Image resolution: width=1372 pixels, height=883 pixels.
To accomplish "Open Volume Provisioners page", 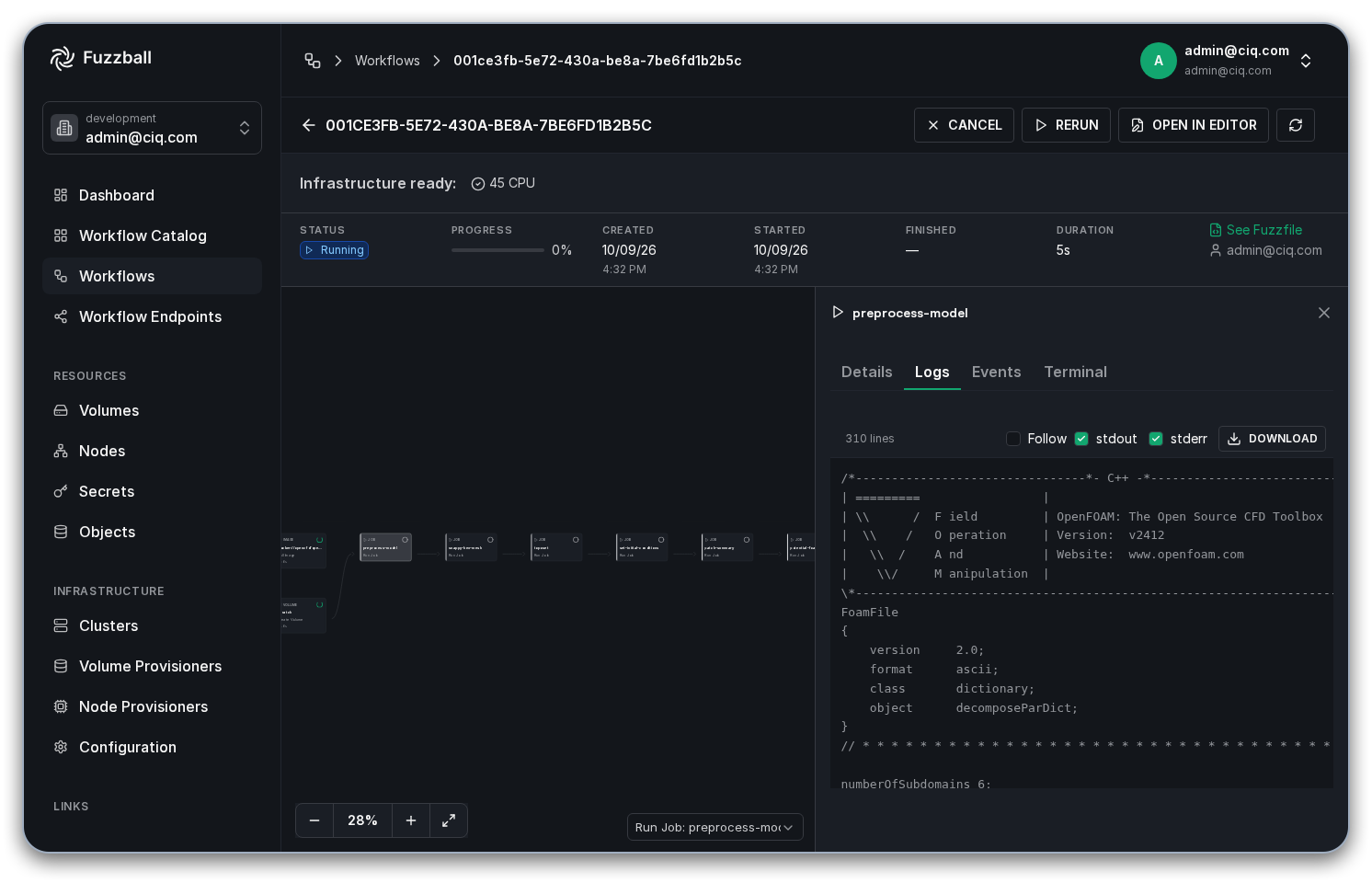I will [152, 666].
